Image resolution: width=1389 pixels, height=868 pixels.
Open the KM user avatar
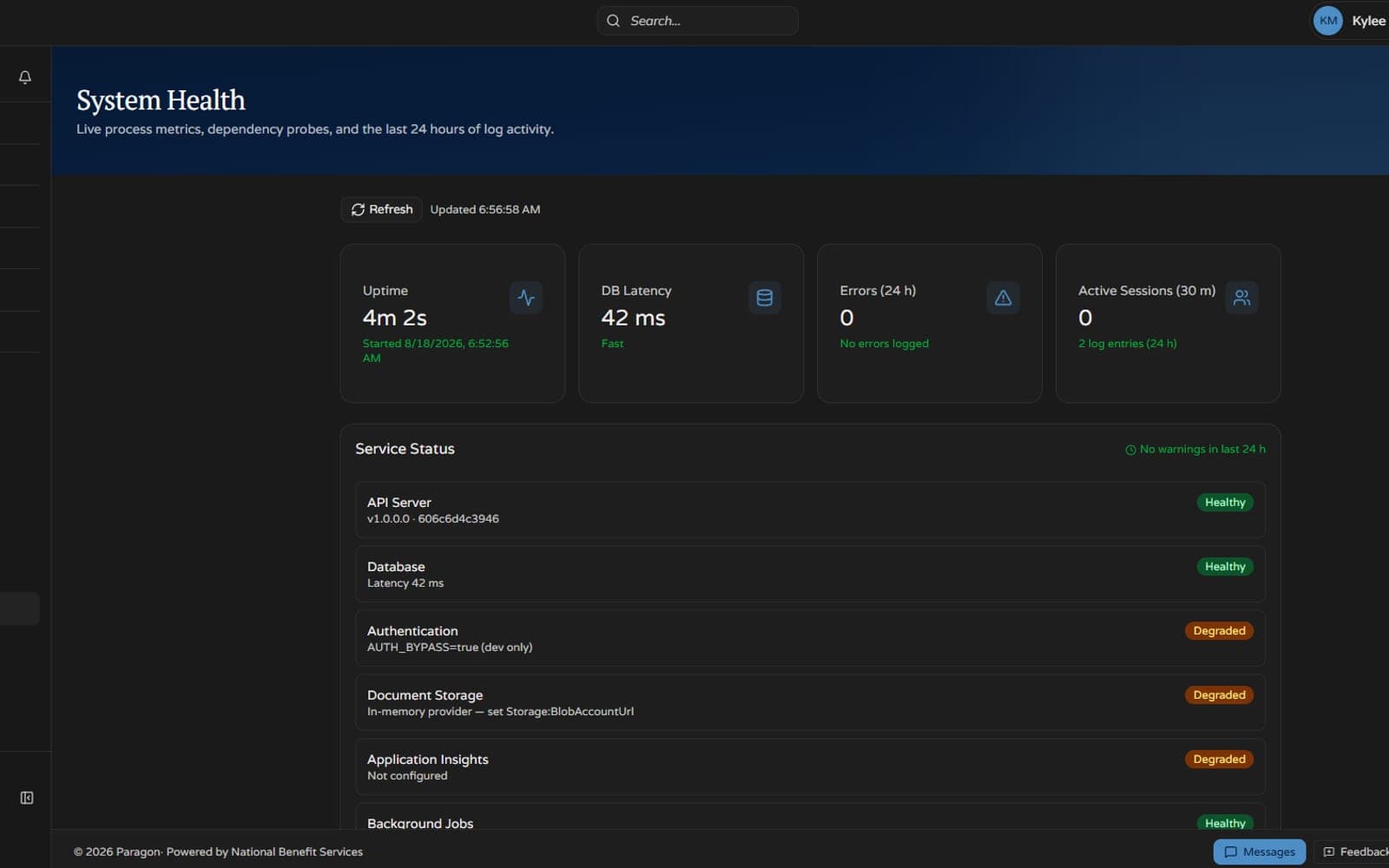(x=1327, y=21)
